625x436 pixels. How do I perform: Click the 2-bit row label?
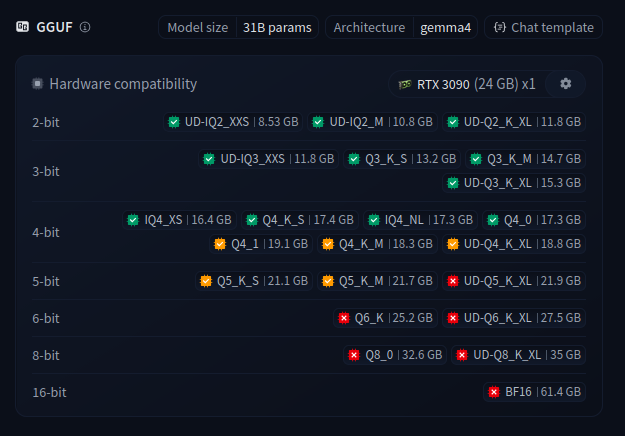coord(46,122)
